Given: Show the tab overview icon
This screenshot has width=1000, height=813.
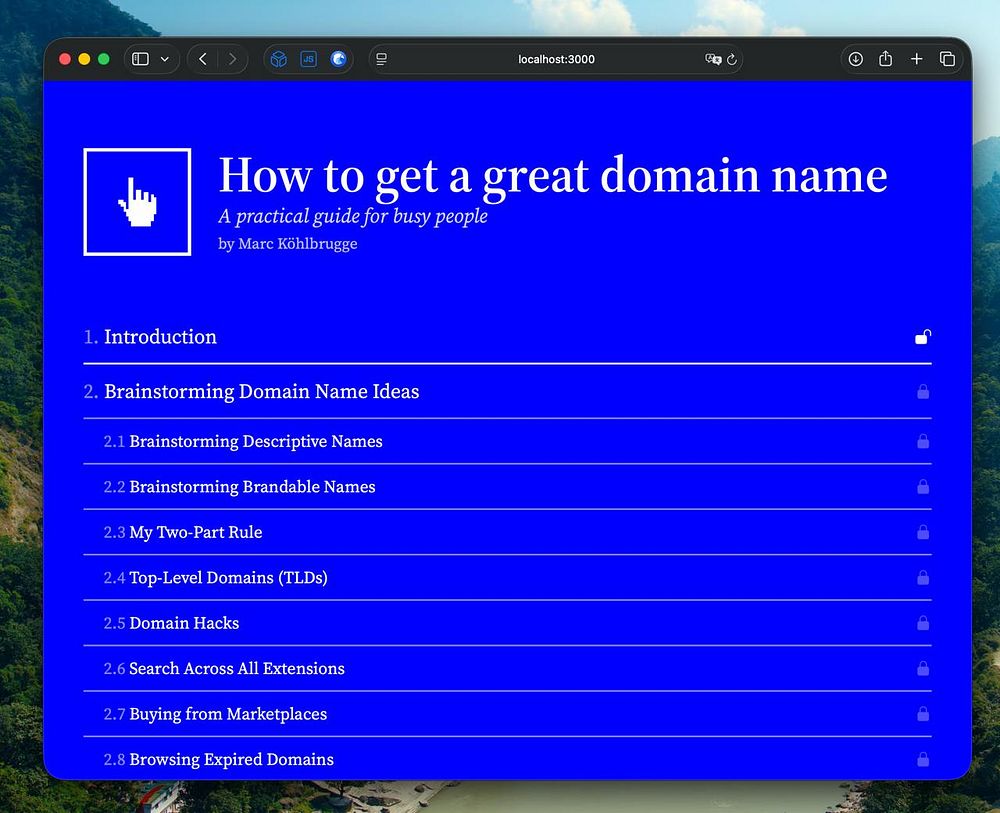Looking at the screenshot, I should coord(947,59).
